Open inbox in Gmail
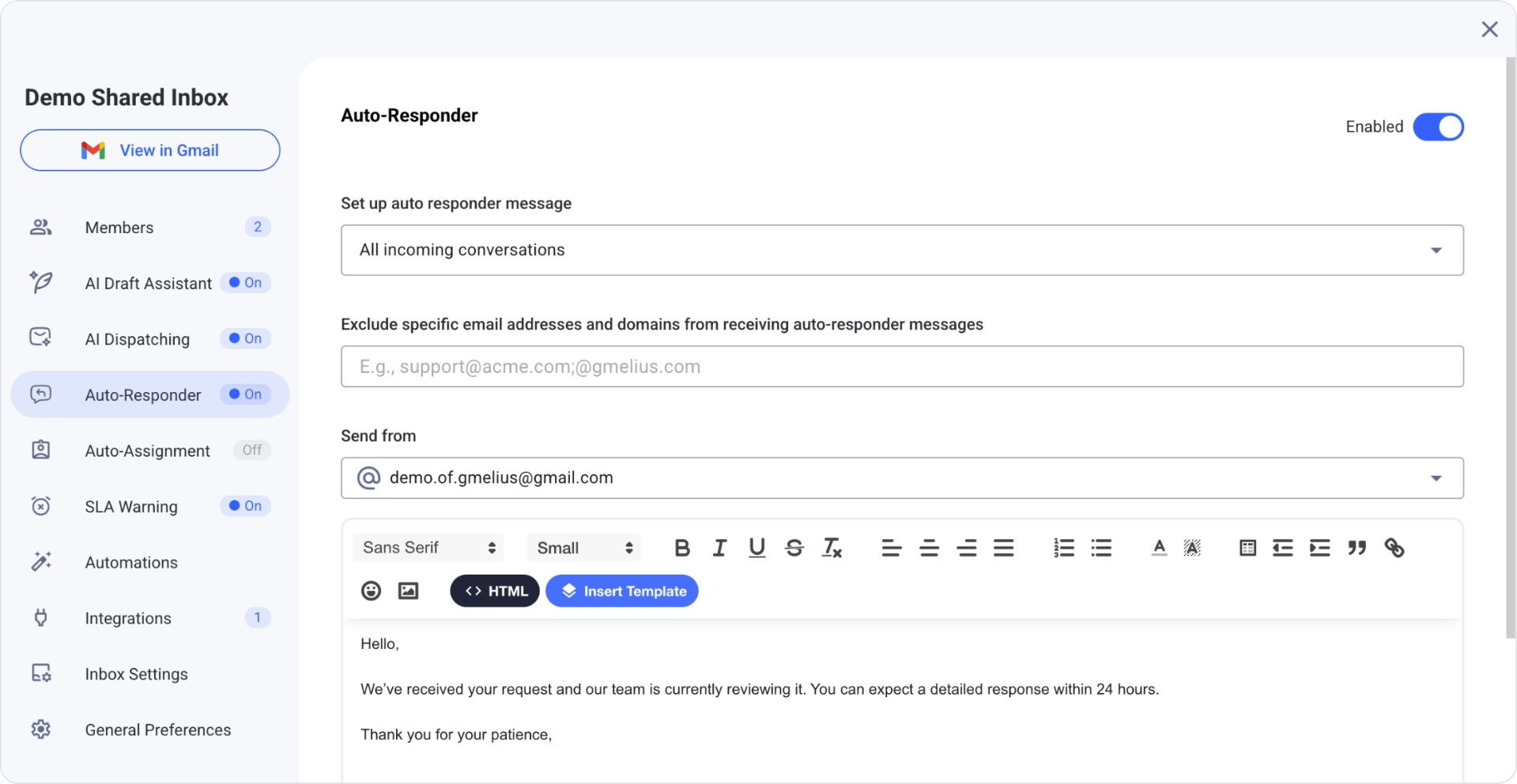The image size is (1517, 784). click(150, 150)
